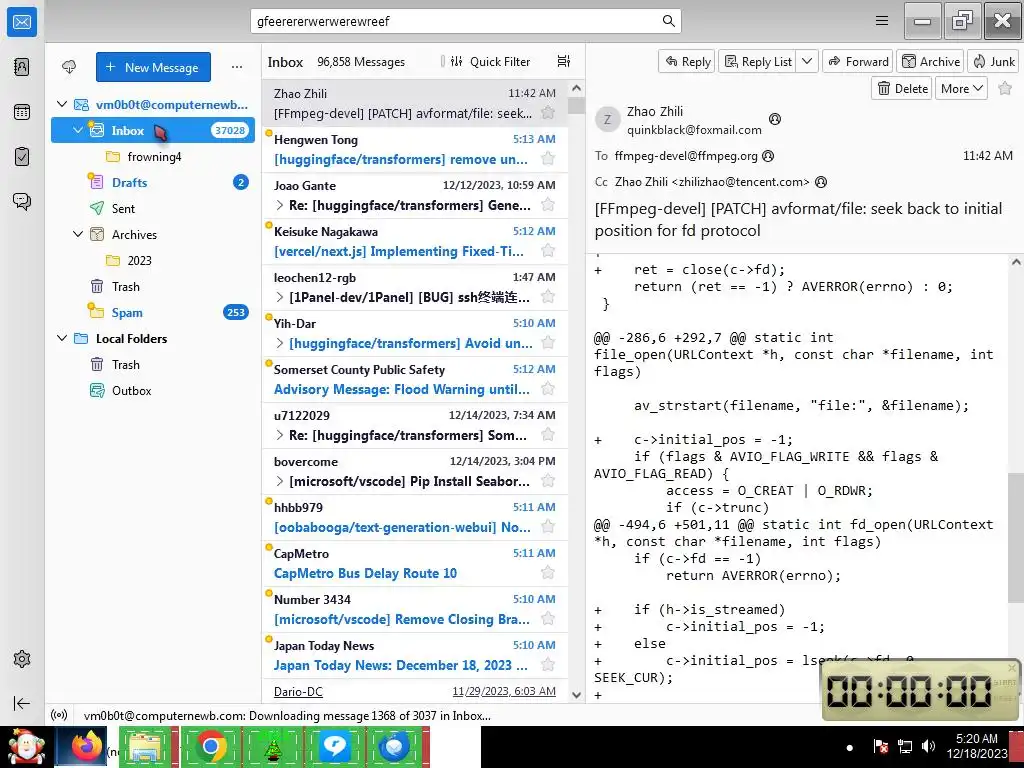This screenshot has height=768, width=1024.
Task: Click the Forward button
Action: pos(858,61)
